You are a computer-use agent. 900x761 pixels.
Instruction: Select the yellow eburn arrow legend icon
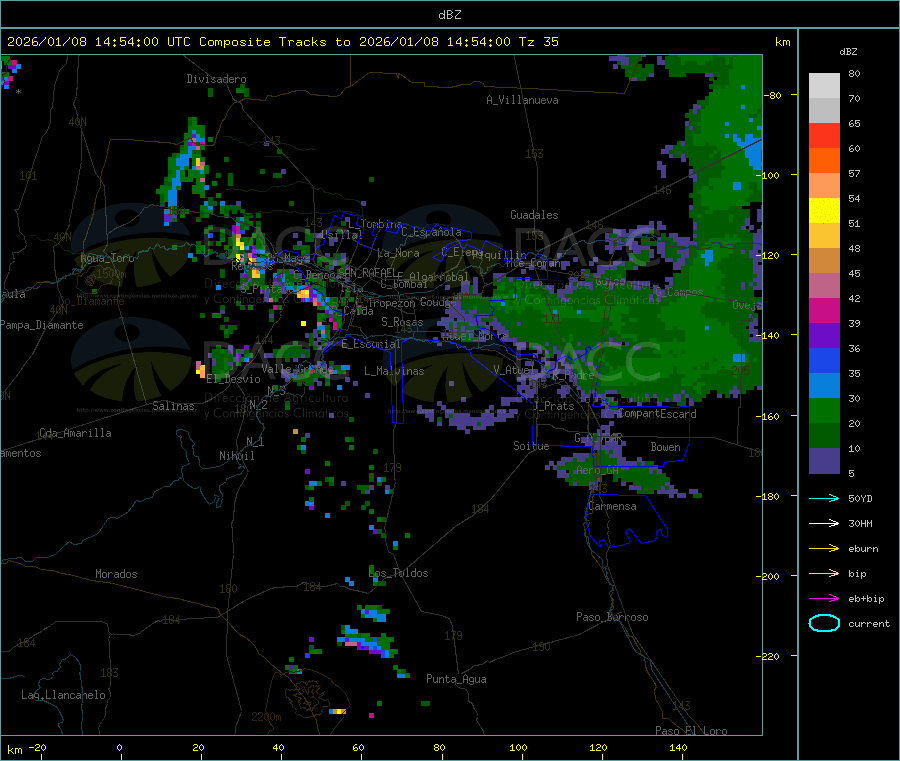(824, 548)
